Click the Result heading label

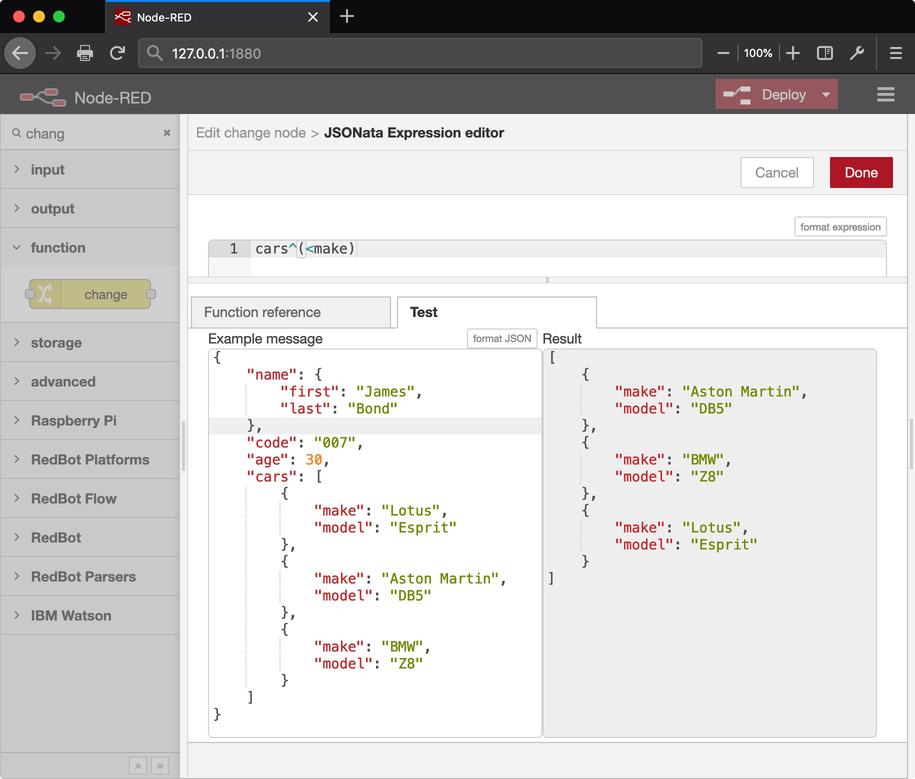pyautogui.click(x=562, y=339)
